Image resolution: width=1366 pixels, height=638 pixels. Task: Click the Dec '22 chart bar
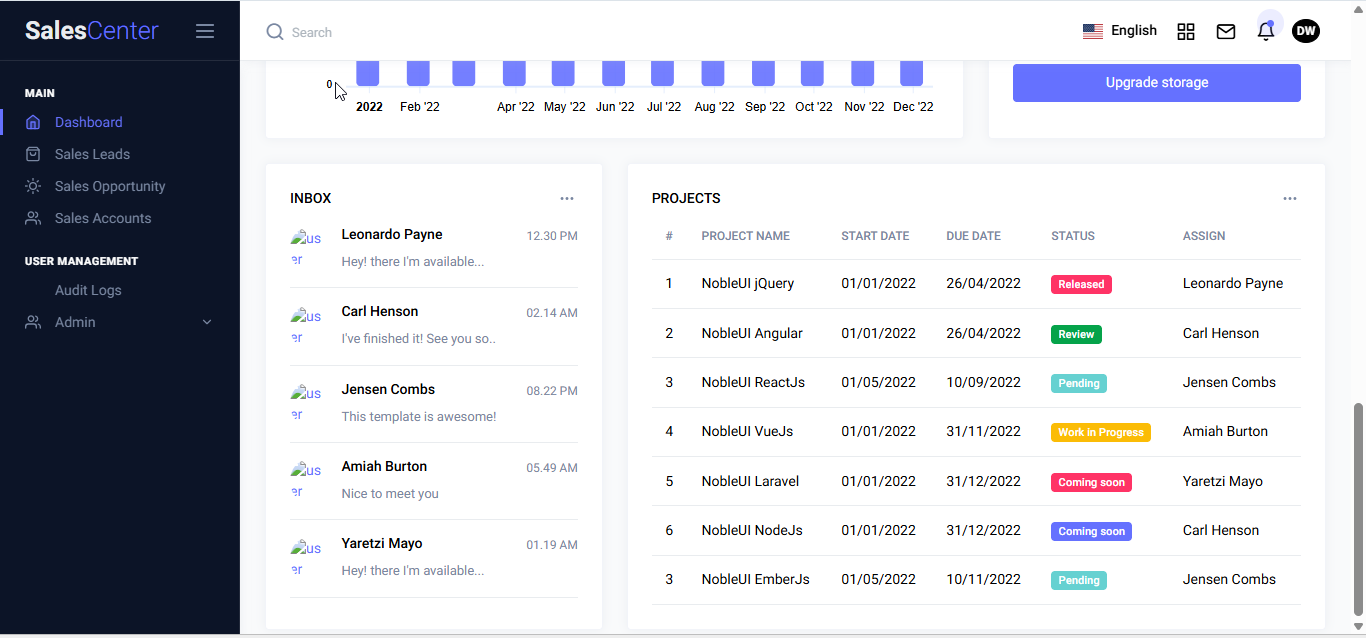click(911, 73)
